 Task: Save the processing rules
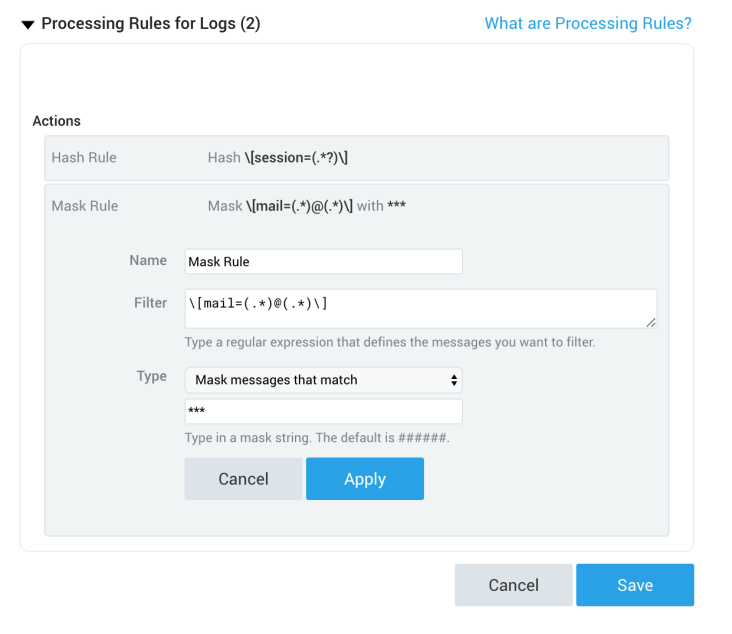pos(634,585)
